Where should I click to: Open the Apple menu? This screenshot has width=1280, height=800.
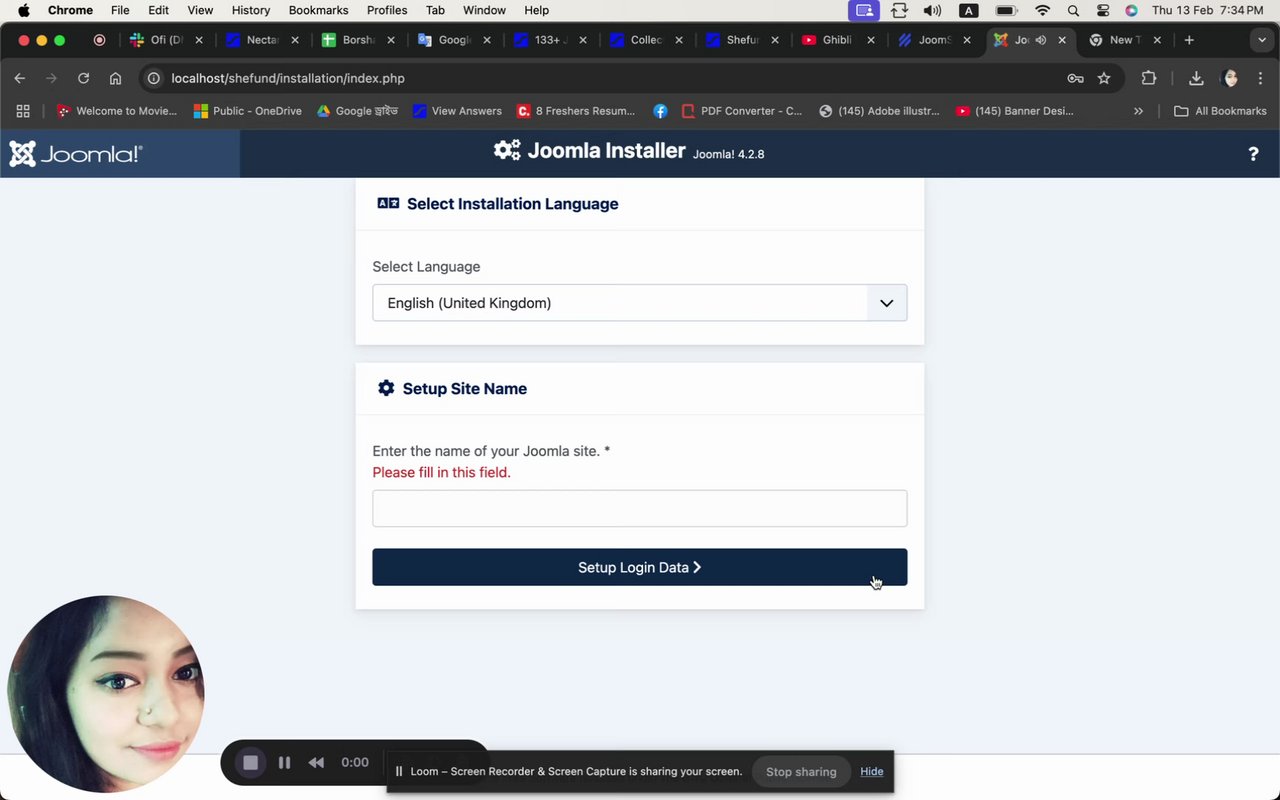point(23,10)
